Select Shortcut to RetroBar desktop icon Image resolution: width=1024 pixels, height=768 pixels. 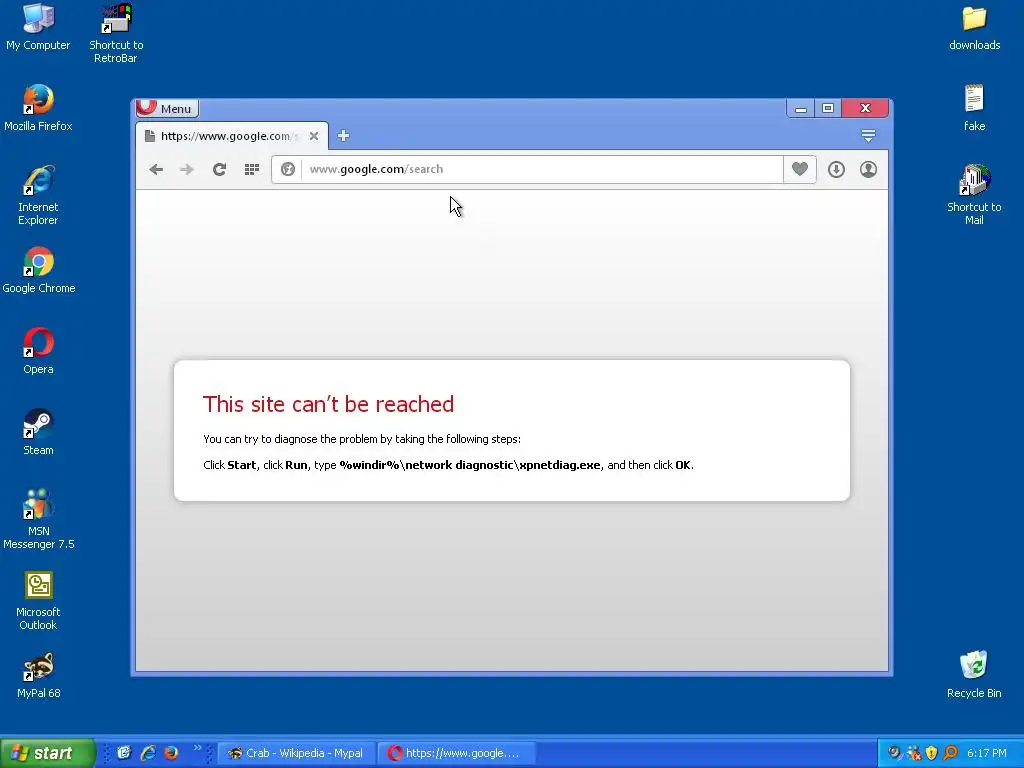[116, 34]
